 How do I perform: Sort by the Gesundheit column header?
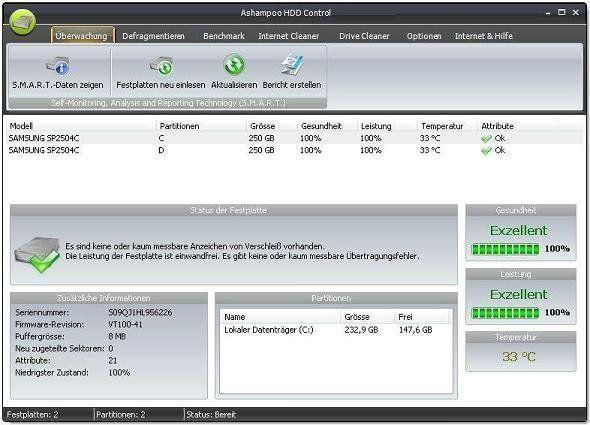click(x=327, y=126)
